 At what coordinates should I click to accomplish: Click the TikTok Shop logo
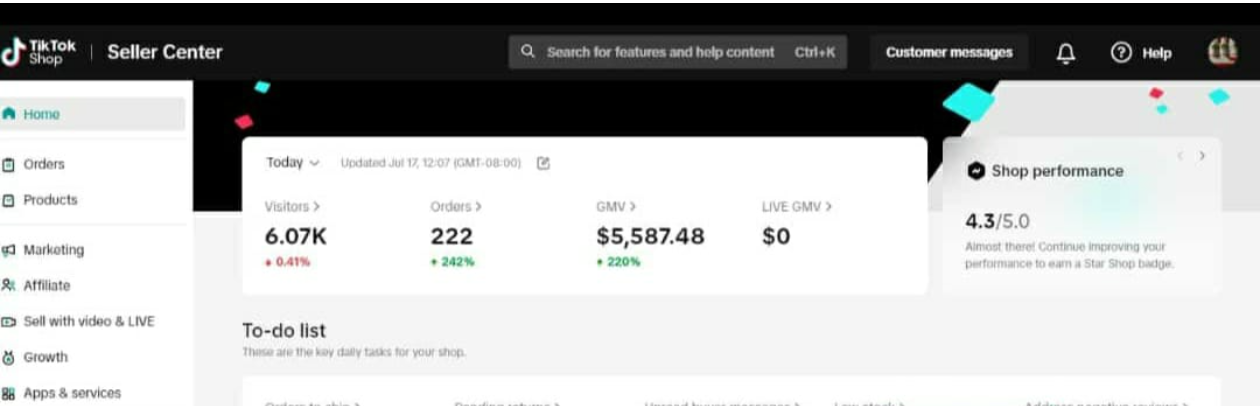pos(40,52)
